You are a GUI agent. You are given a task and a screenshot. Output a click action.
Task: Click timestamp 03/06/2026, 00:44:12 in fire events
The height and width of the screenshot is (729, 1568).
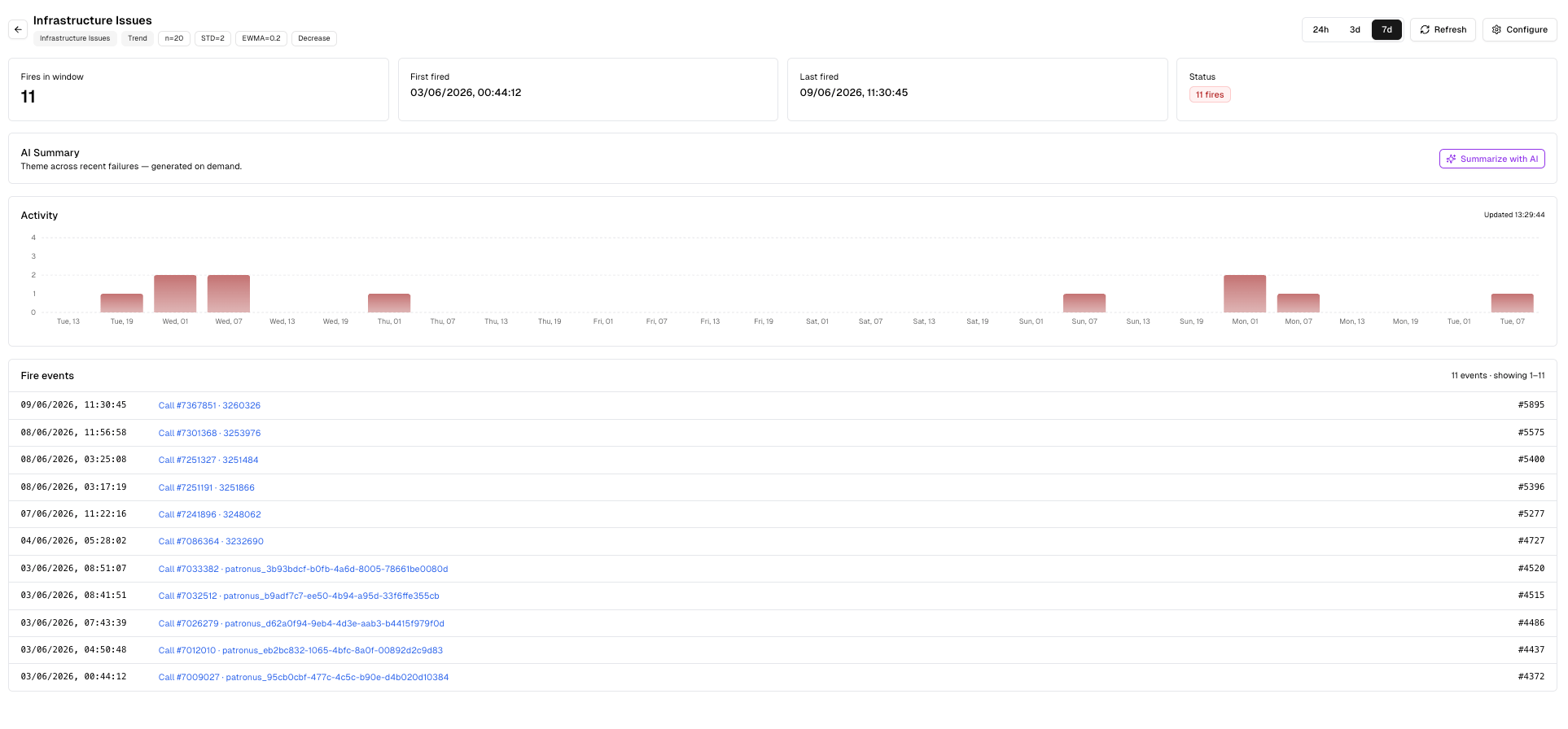73,677
